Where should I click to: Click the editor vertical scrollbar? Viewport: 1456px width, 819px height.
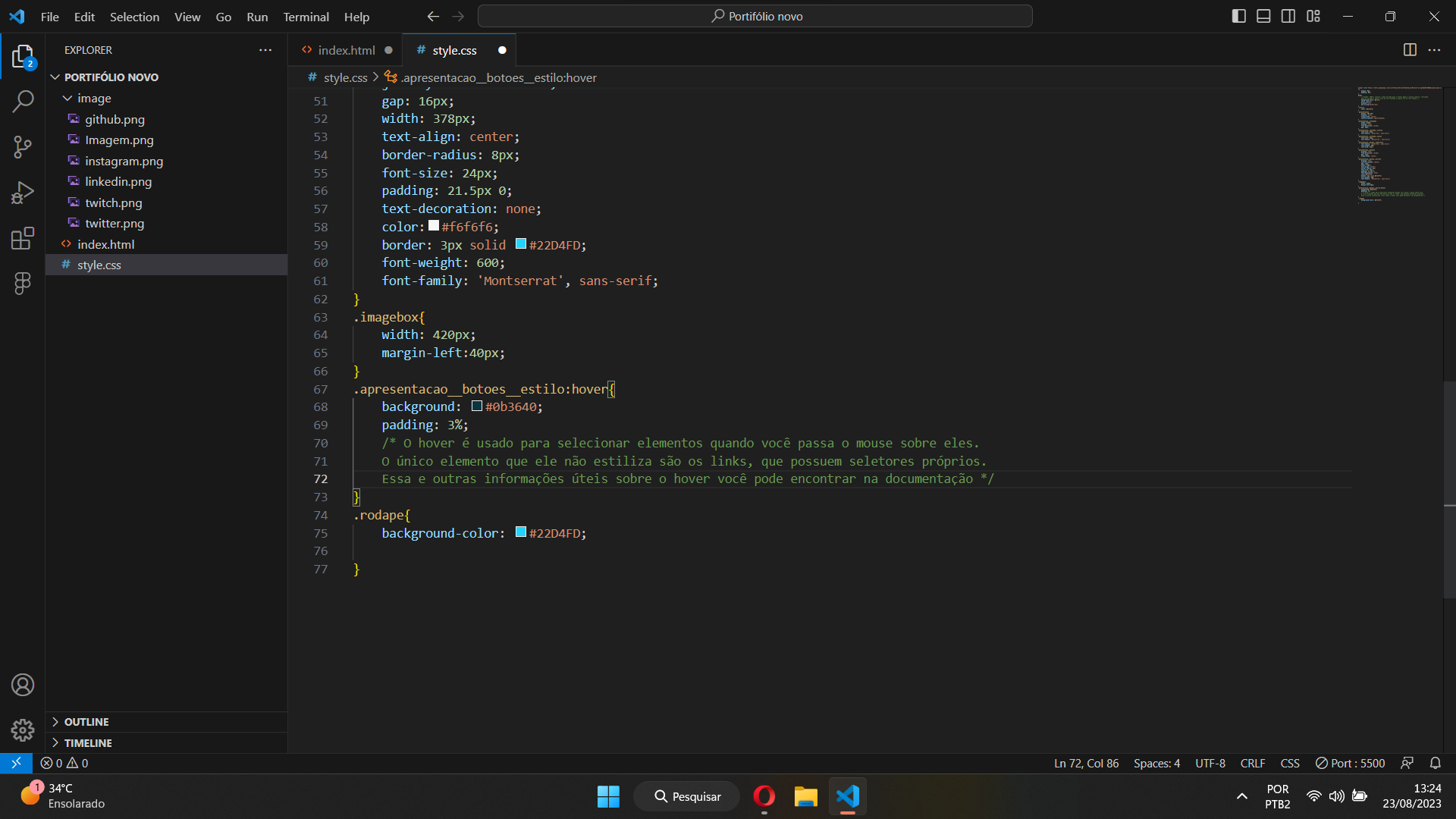(x=1449, y=489)
